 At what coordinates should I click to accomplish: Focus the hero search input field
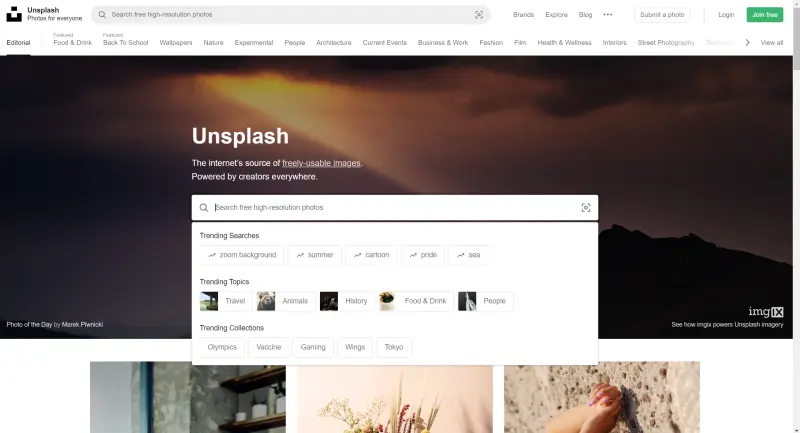(395, 208)
